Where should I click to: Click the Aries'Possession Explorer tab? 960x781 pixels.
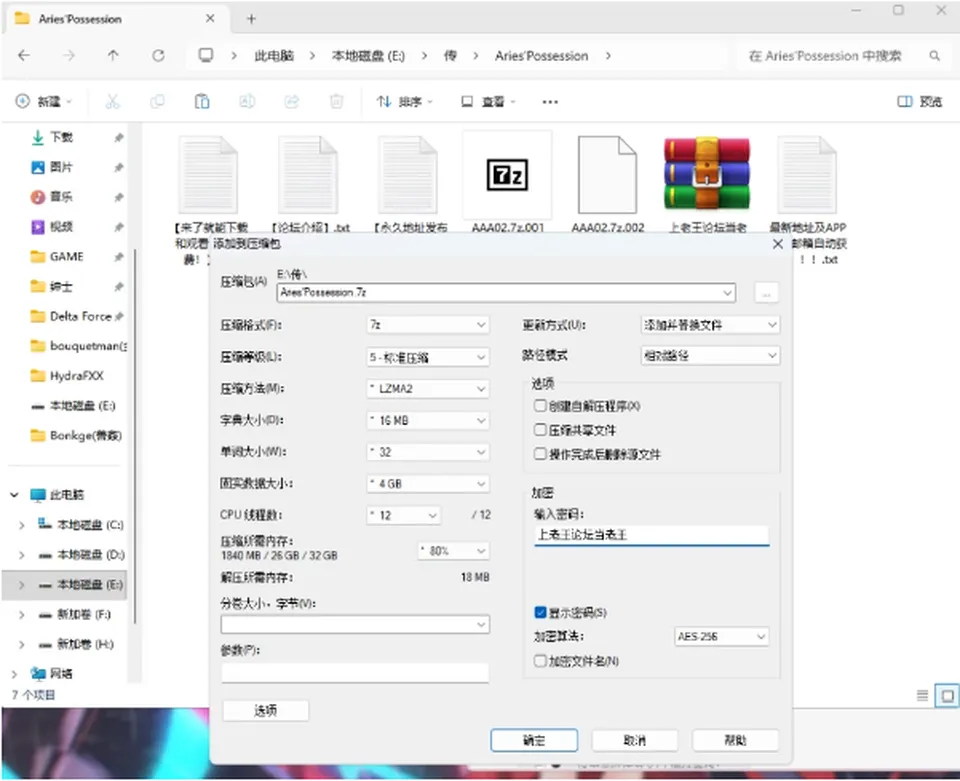[x=114, y=19]
